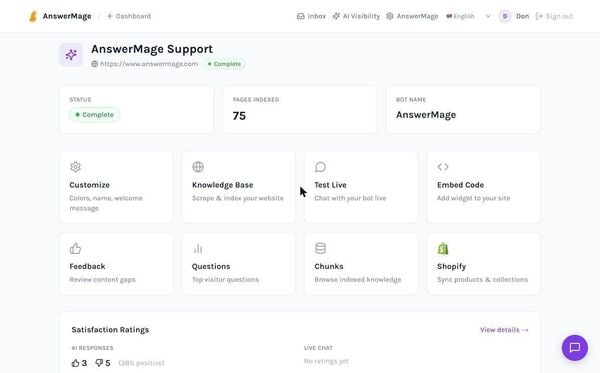Open the Don user profile name

pos(522,16)
